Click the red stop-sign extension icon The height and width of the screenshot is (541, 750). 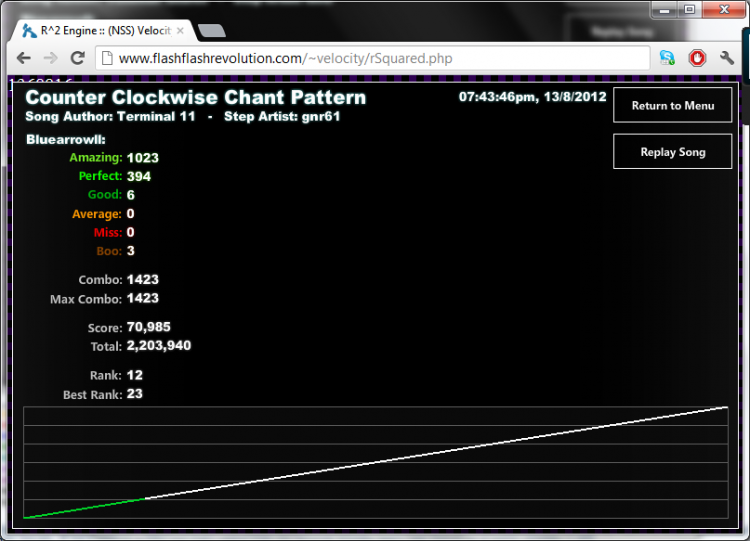point(697,58)
